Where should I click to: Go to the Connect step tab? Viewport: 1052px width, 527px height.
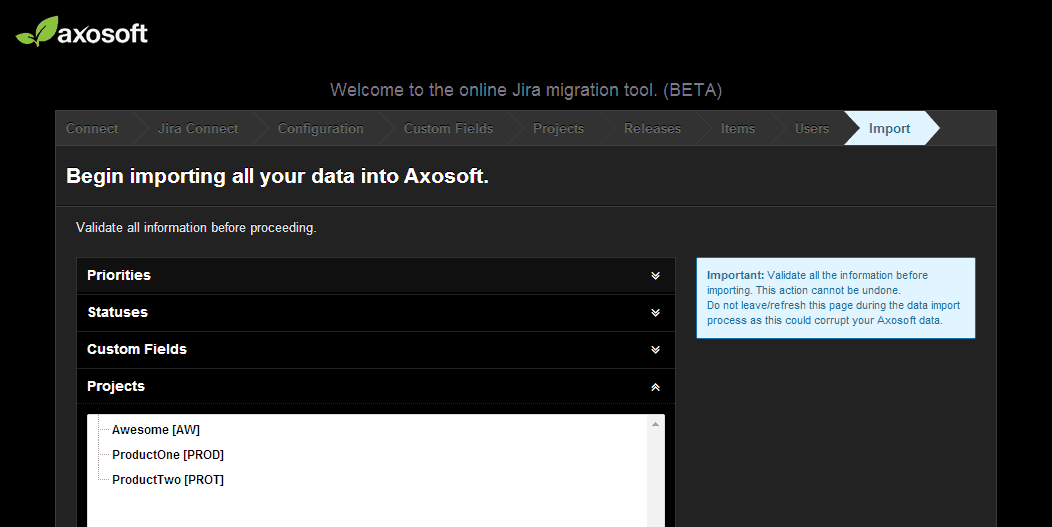pos(92,128)
